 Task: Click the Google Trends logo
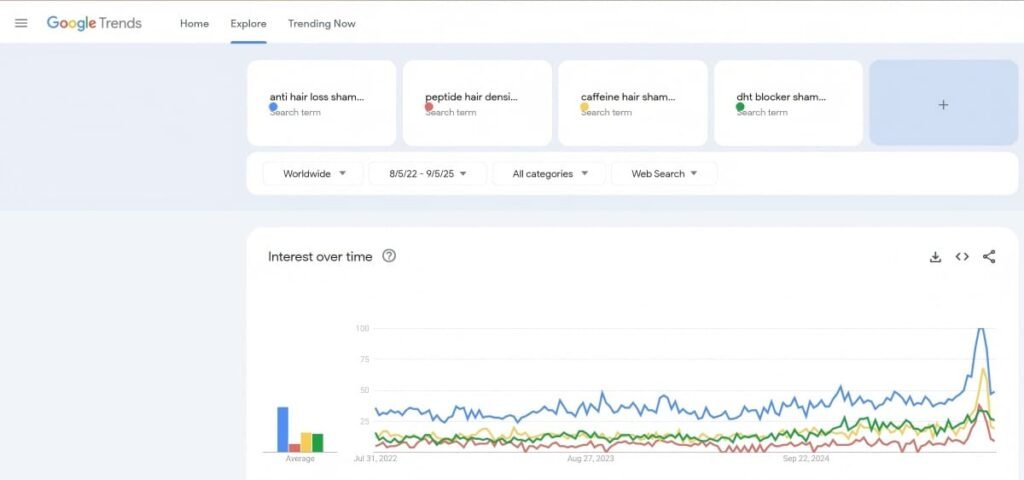tap(94, 23)
